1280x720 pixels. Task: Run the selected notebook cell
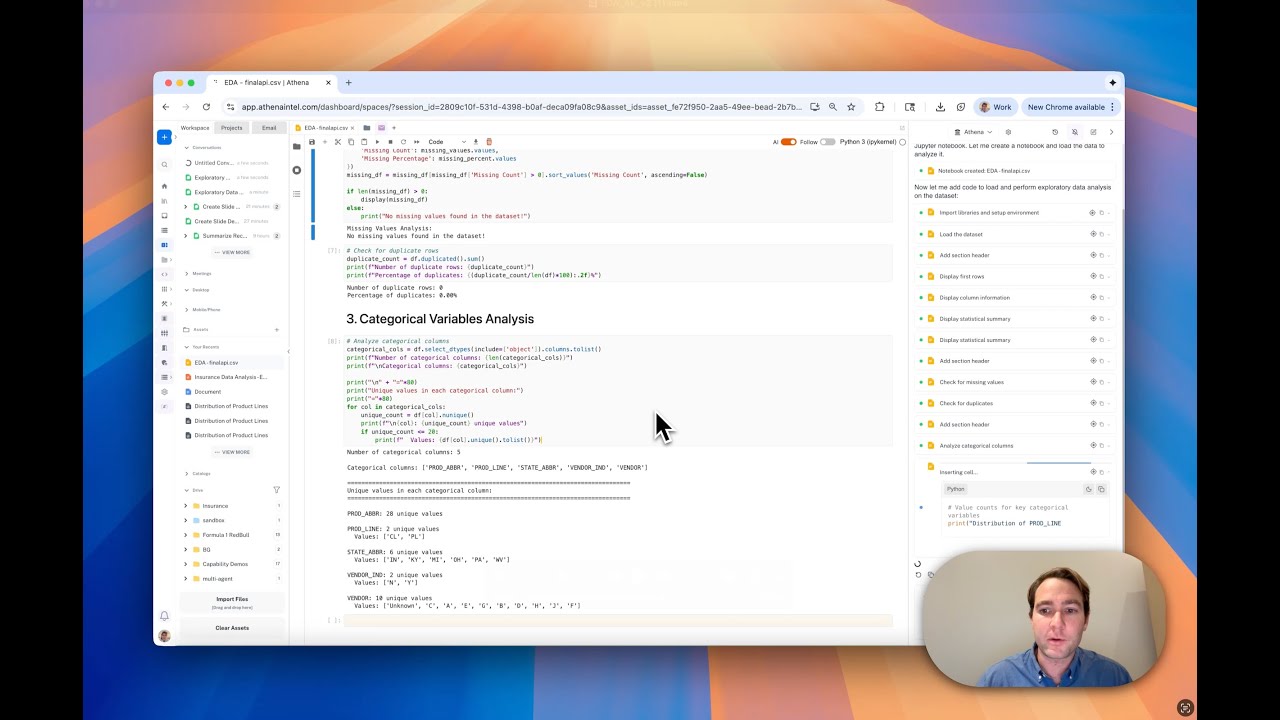[377, 142]
